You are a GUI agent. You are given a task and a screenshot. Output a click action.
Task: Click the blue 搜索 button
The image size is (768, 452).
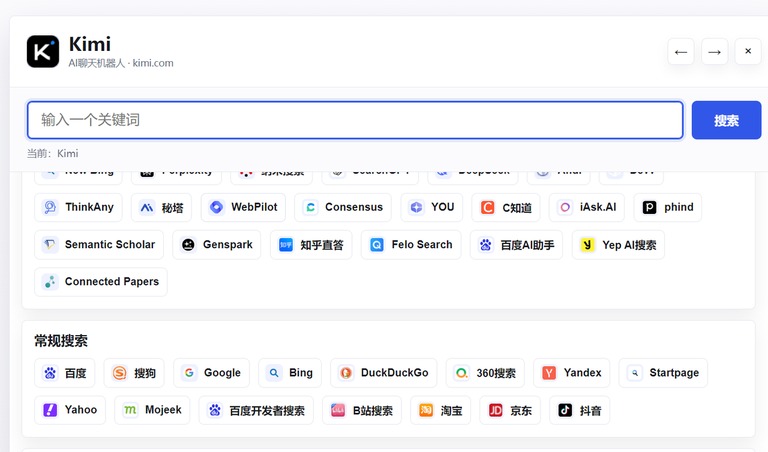tap(726, 120)
